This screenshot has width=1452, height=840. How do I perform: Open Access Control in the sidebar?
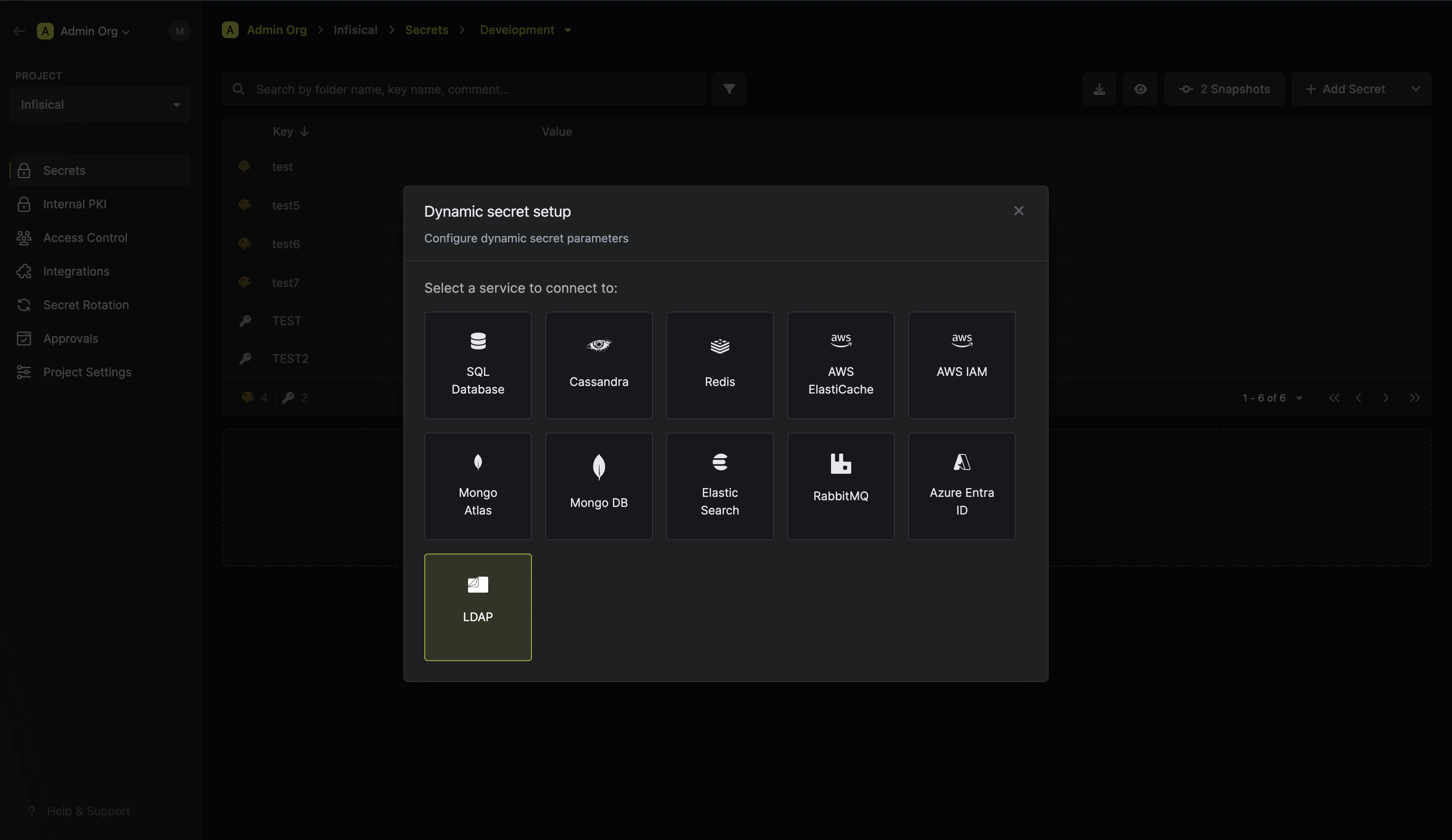pyautogui.click(x=100, y=238)
